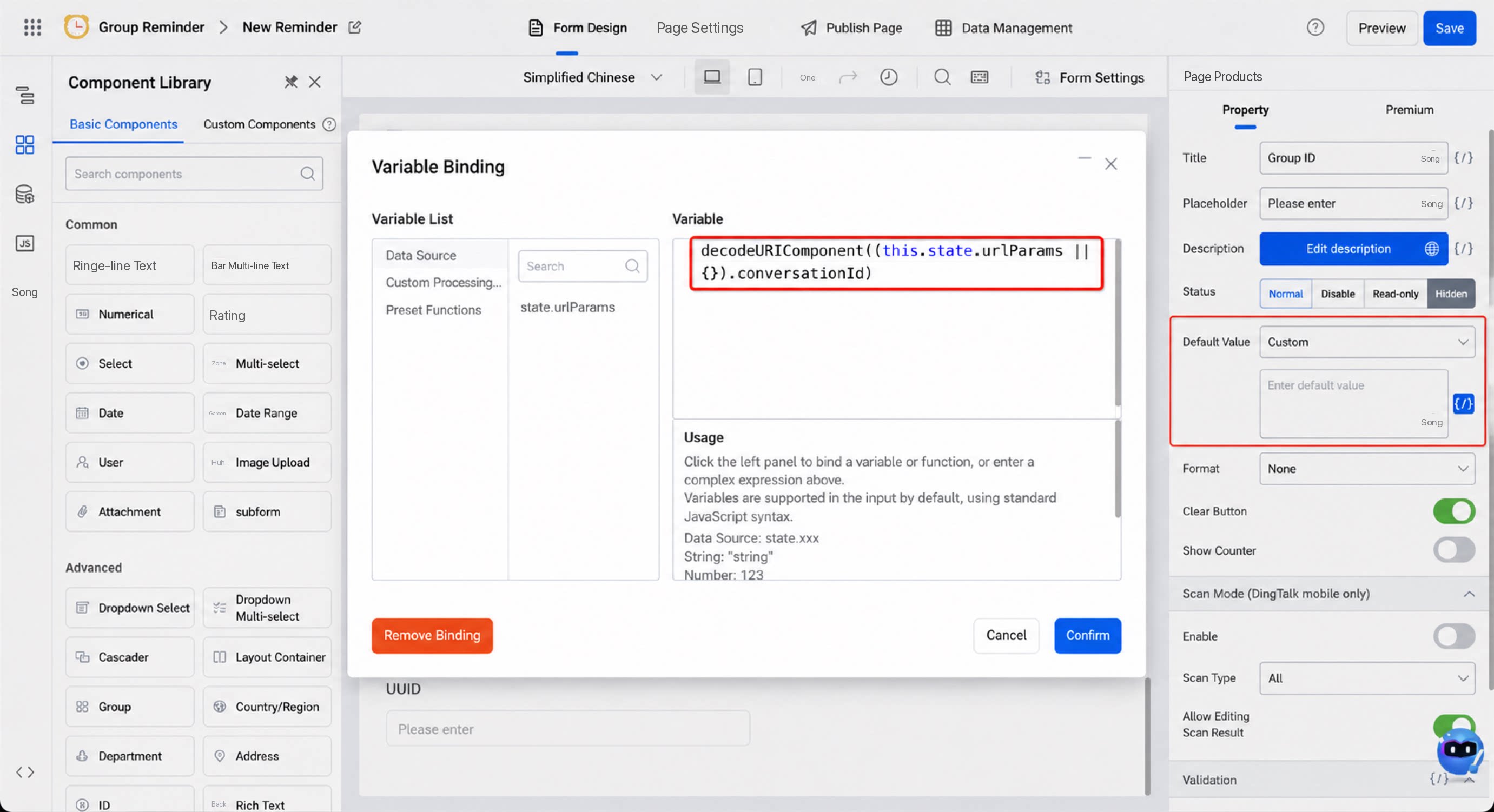
Task: Confirm the variable binding
Action: (x=1087, y=635)
